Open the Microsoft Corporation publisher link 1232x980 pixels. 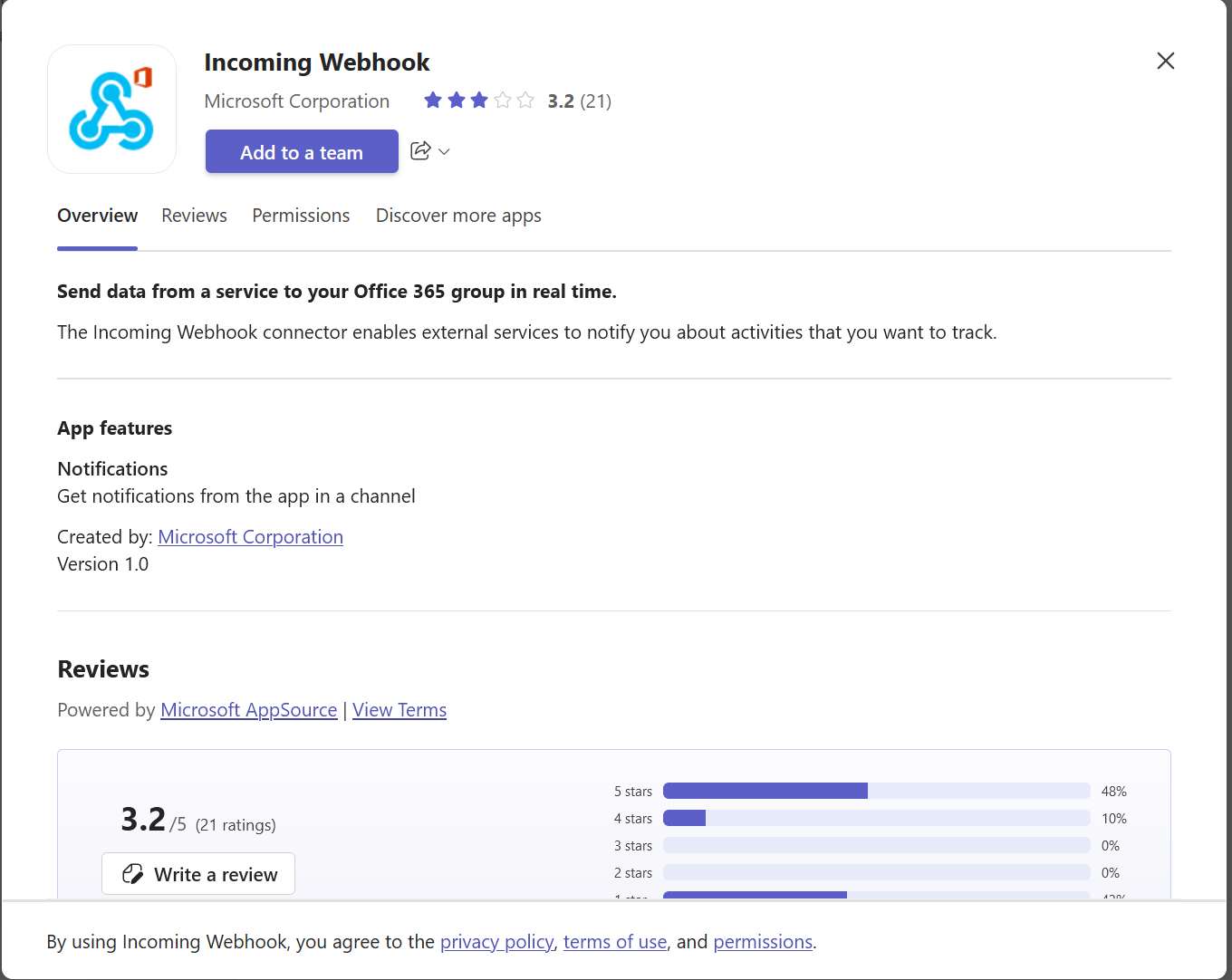click(297, 101)
